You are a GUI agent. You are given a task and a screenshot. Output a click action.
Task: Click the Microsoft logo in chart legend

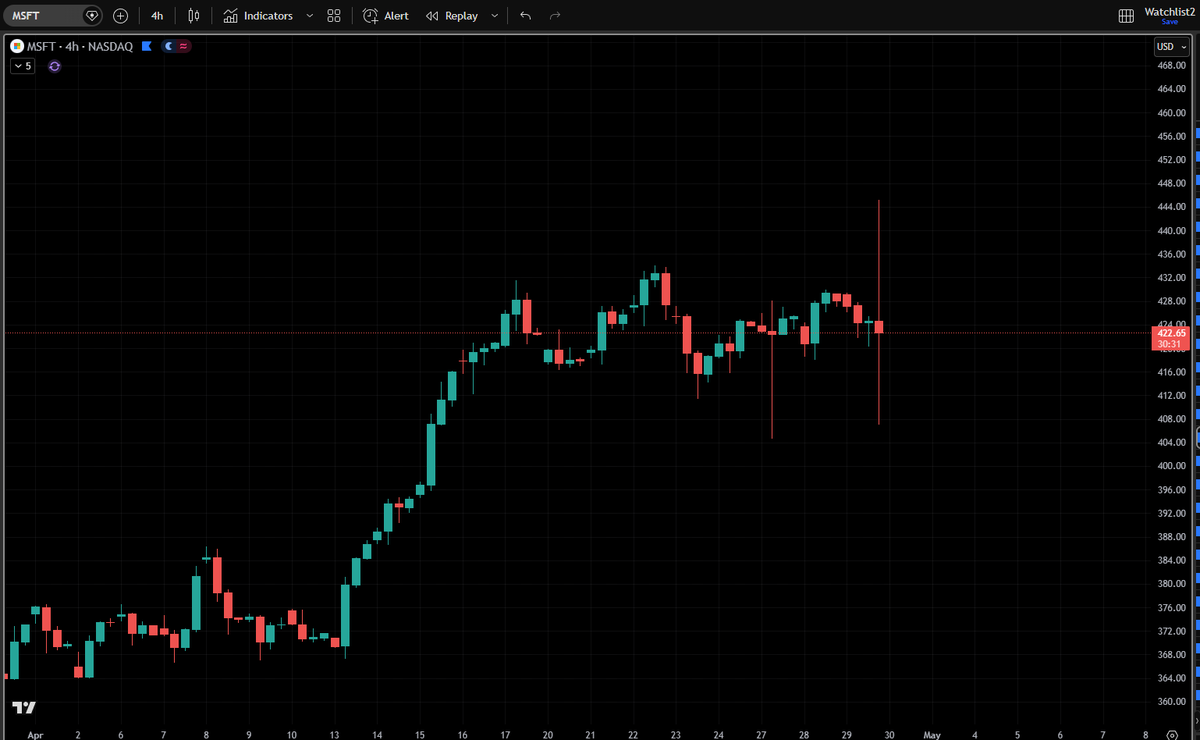15,46
